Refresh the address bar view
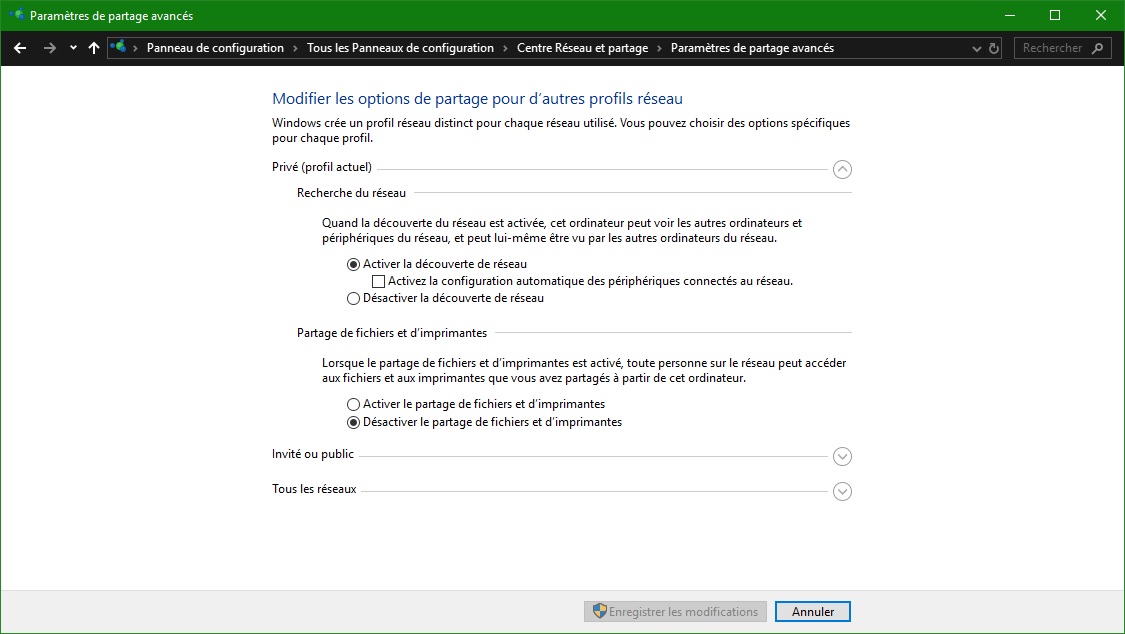The width and height of the screenshot is (1125, 634). (994, 48)
